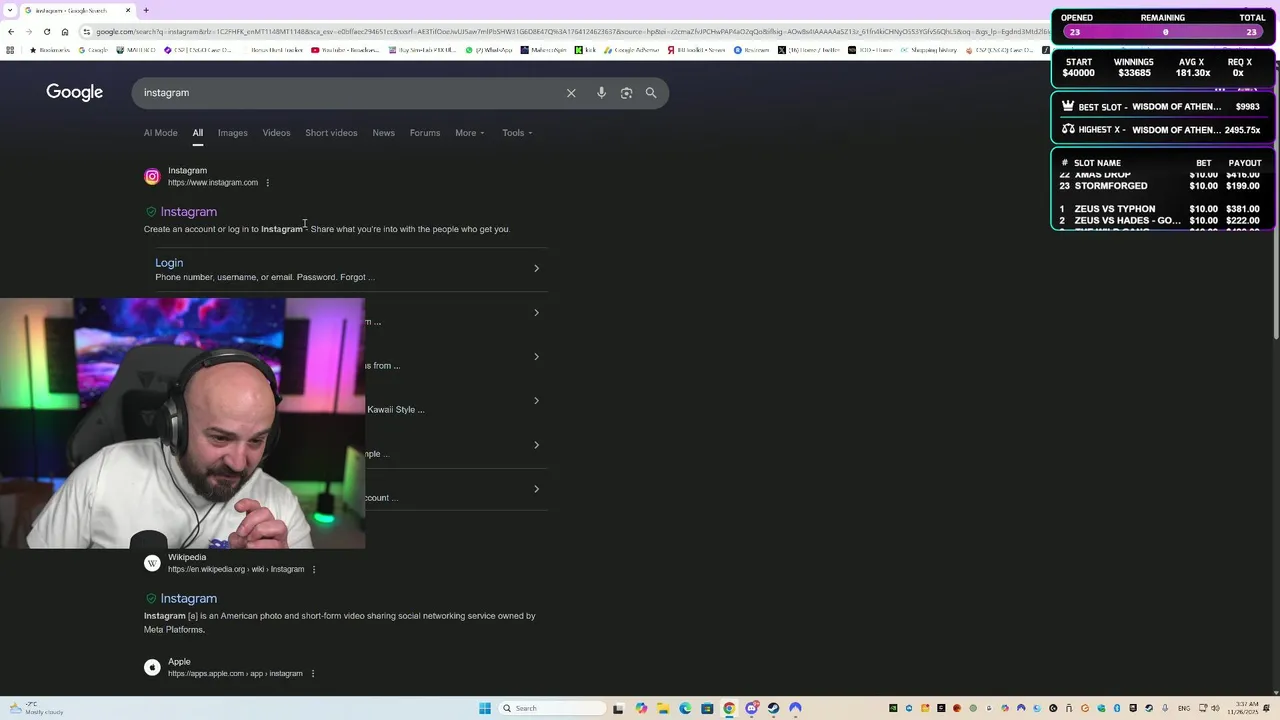Open the Login sitelink
This screenshot has height=720, width=1280.
pos(169,263)
